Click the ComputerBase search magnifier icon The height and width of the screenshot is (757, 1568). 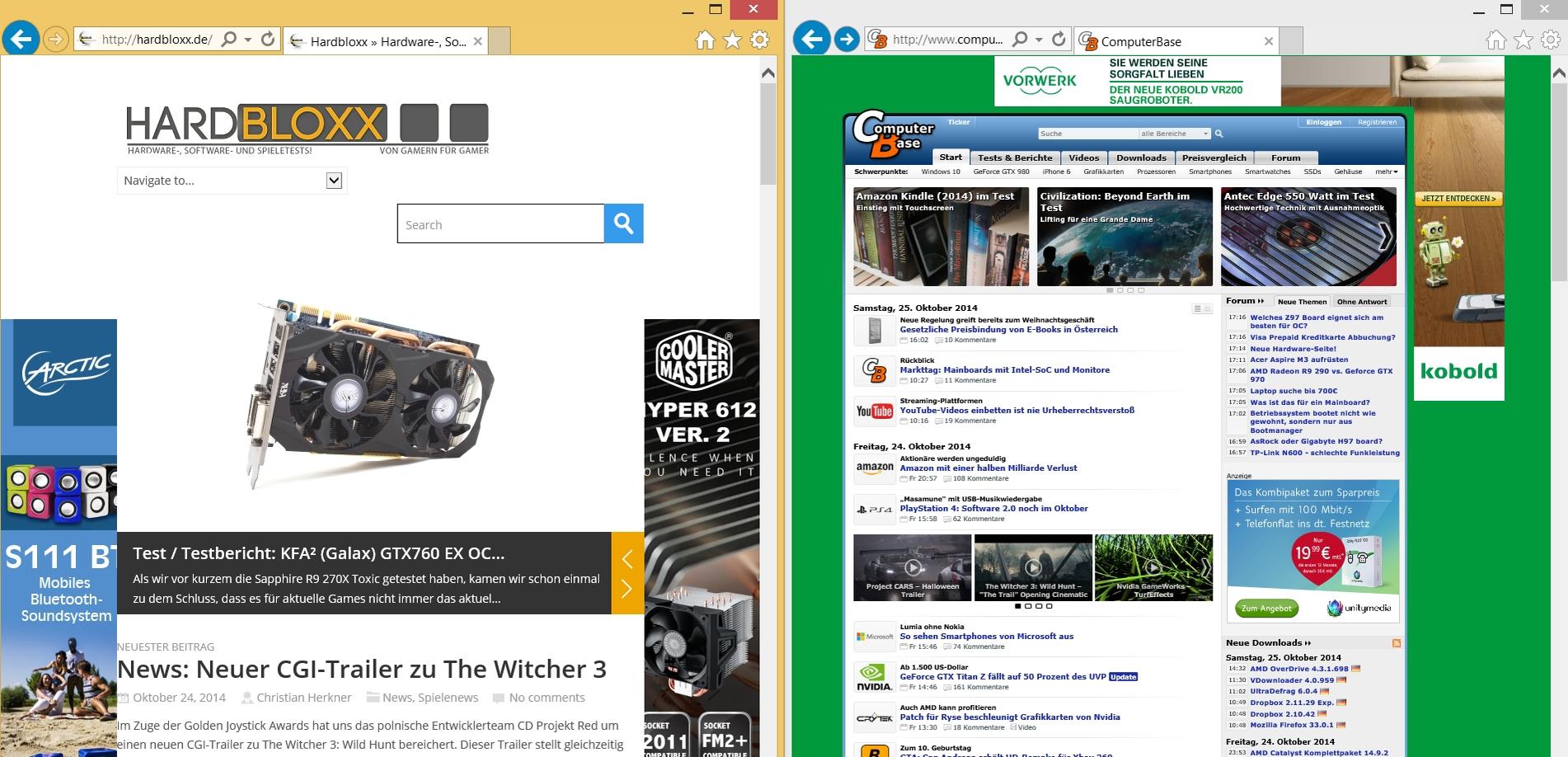[x=1218, y=134]
